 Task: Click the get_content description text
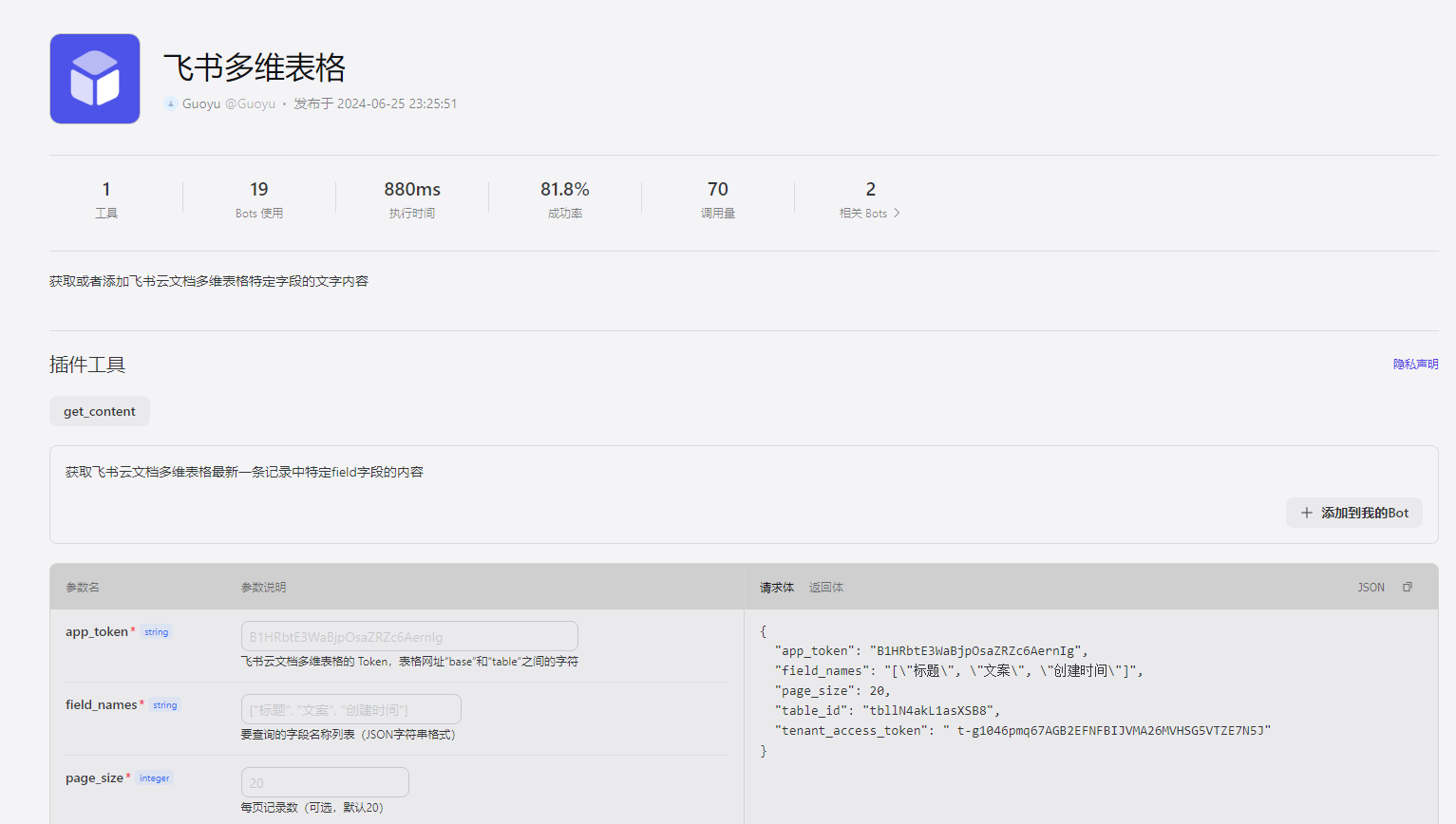coord(244,472)
